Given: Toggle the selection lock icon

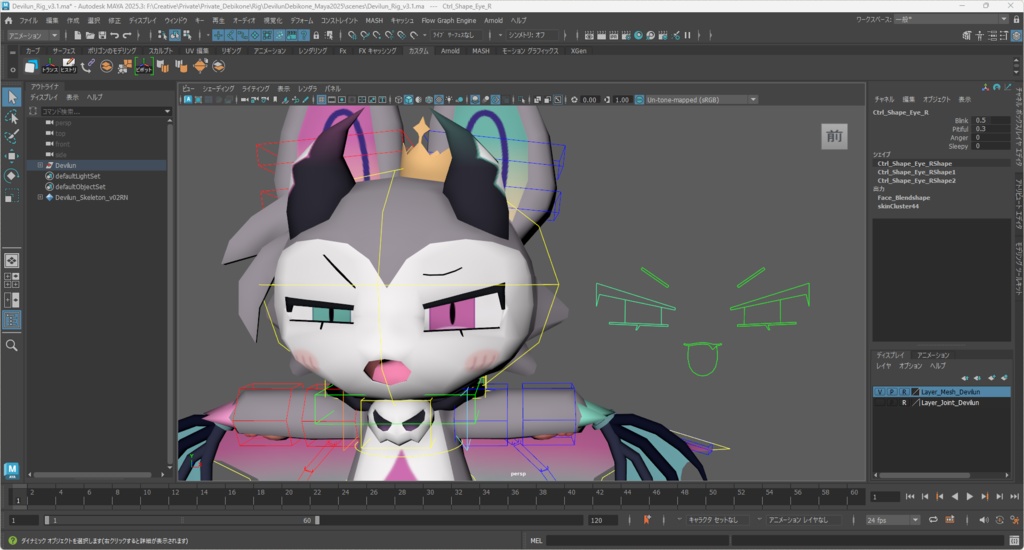Looking at the screenshot, I should click(316, 35).
